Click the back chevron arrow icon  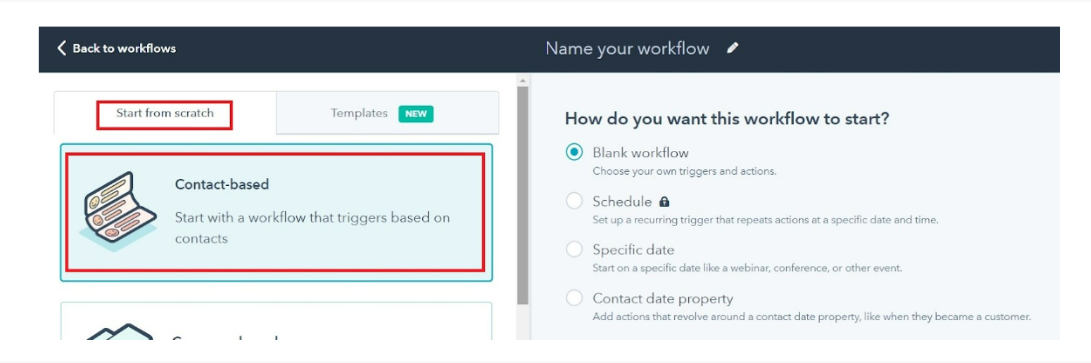click(62, 48)
